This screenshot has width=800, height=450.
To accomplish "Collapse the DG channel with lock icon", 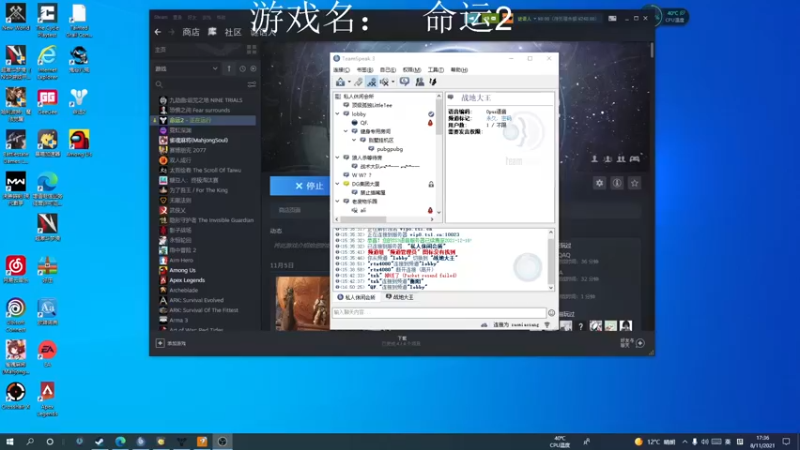I will [338, 184].
